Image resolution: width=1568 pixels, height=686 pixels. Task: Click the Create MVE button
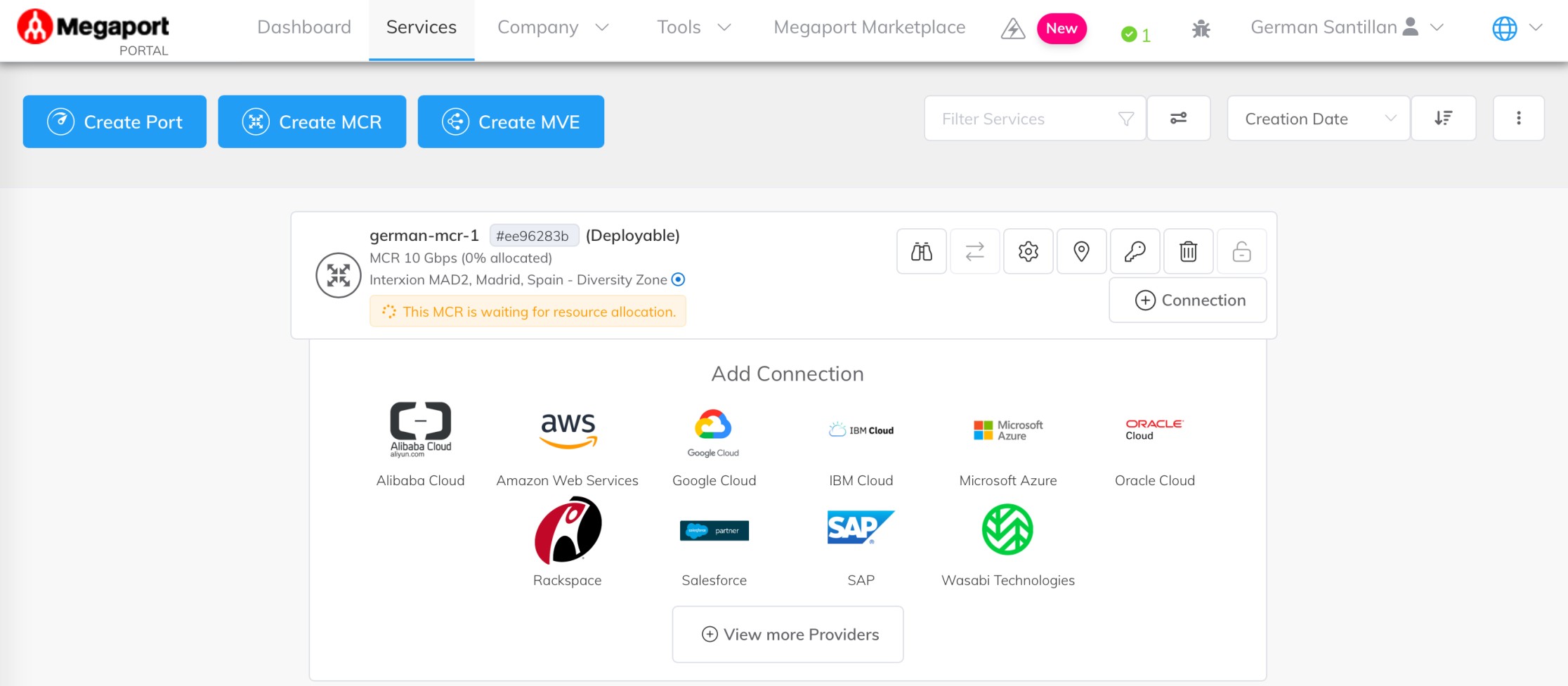pyautogui.click(x=511, y=121)
